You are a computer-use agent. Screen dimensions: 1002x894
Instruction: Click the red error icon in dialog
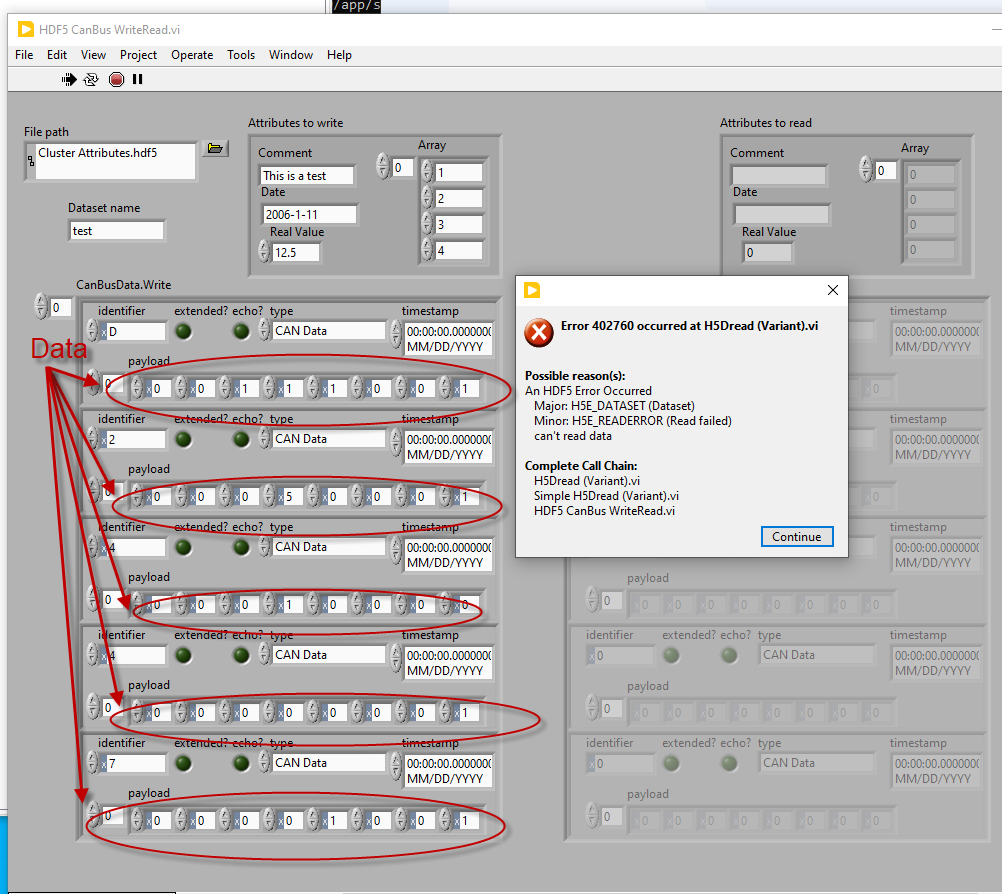click(x=539, y=332)
